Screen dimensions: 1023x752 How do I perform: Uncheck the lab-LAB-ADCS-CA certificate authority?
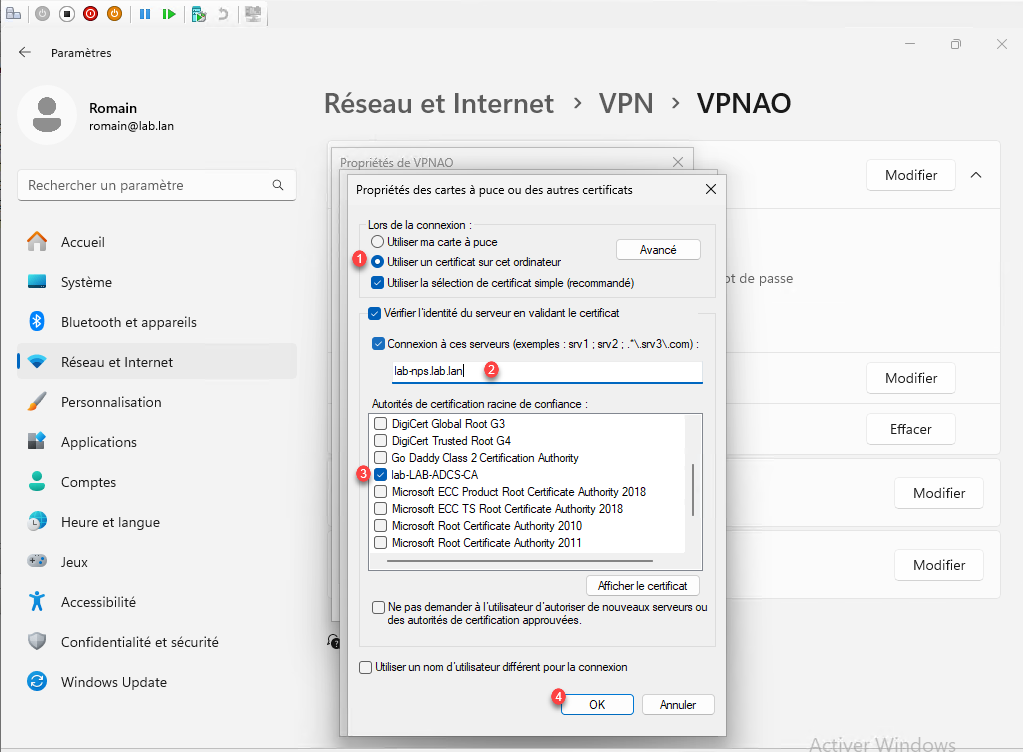(x=380, y=475)
